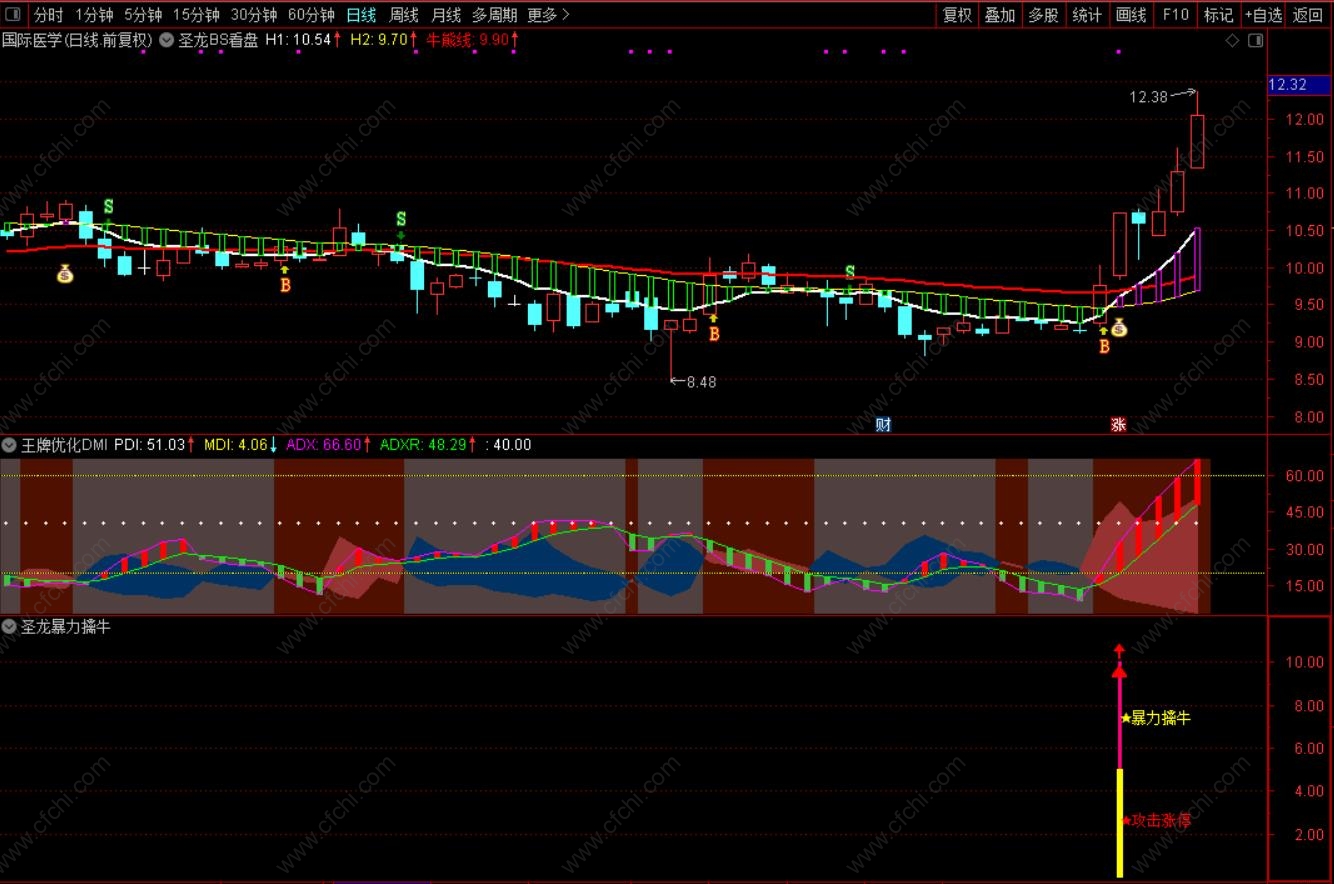Click the diamond icon at chart top-right
The width and height of the screenshot is (1334, 884).
[x=1232, y=40]
